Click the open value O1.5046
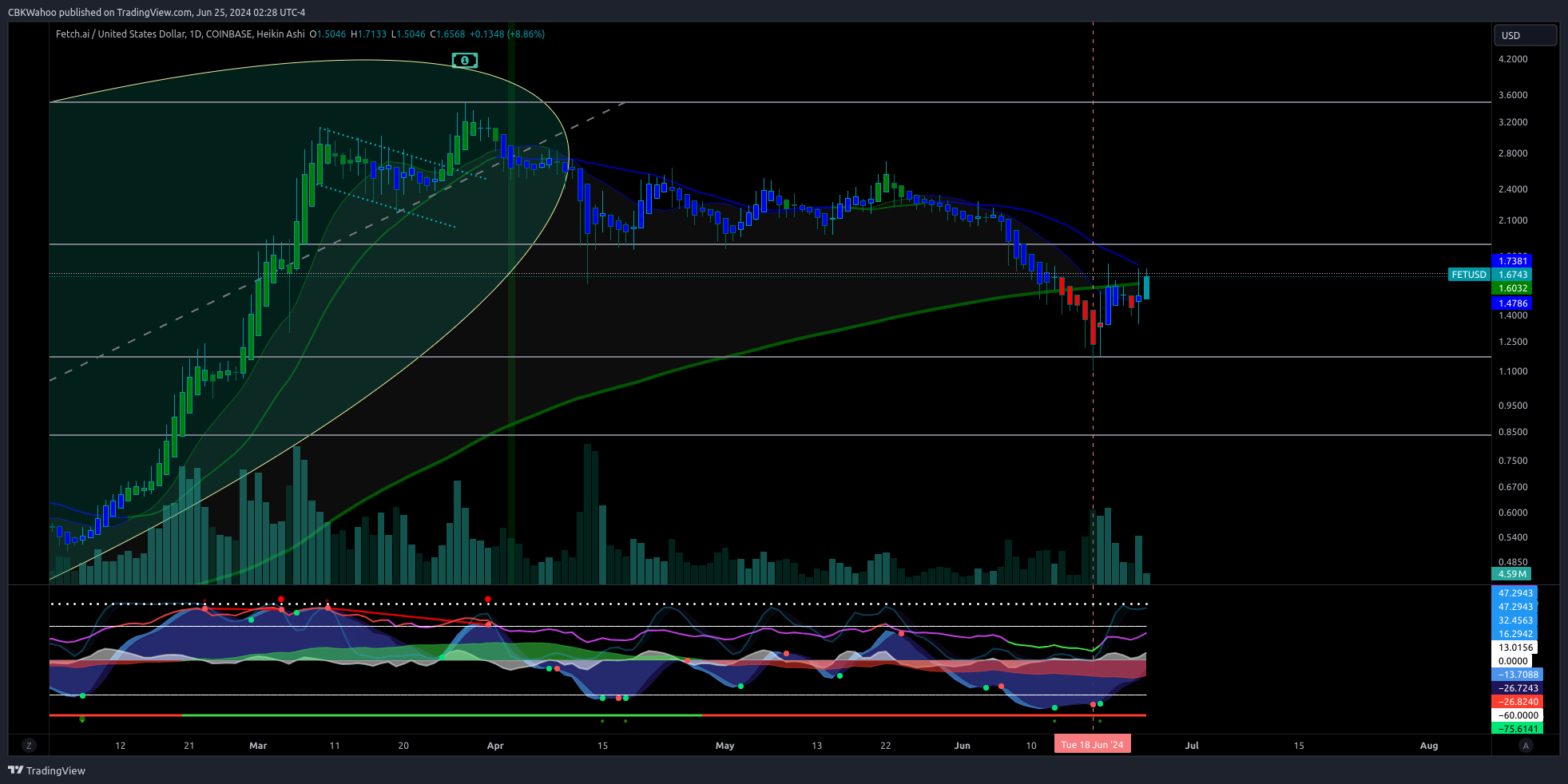The image size is (1568, 784). (327, 34)
